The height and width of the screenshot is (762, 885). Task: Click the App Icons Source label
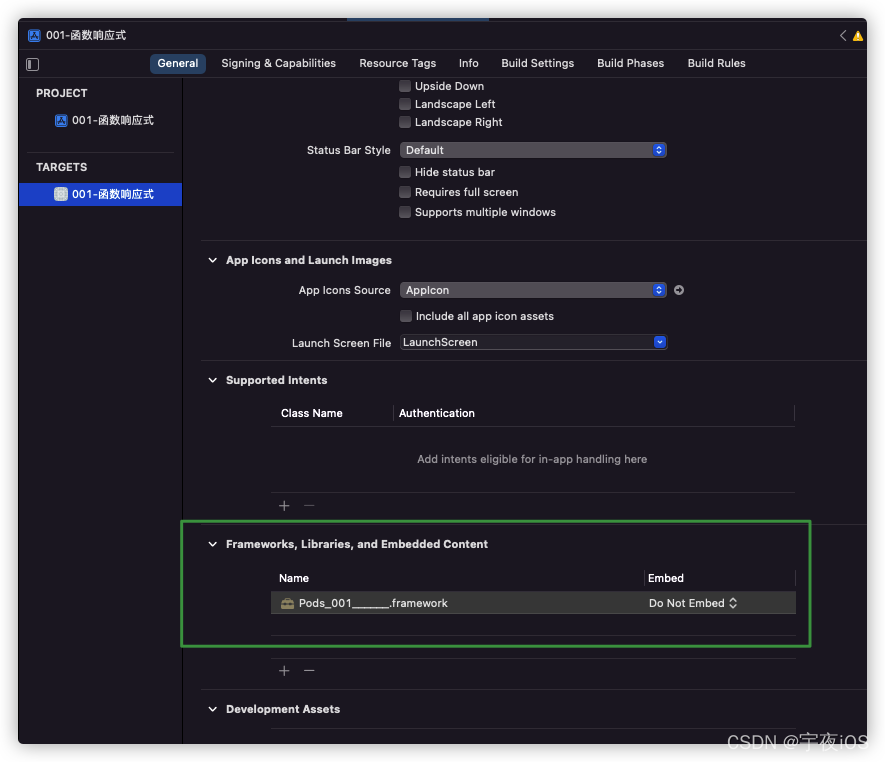[x=344, y=290]
